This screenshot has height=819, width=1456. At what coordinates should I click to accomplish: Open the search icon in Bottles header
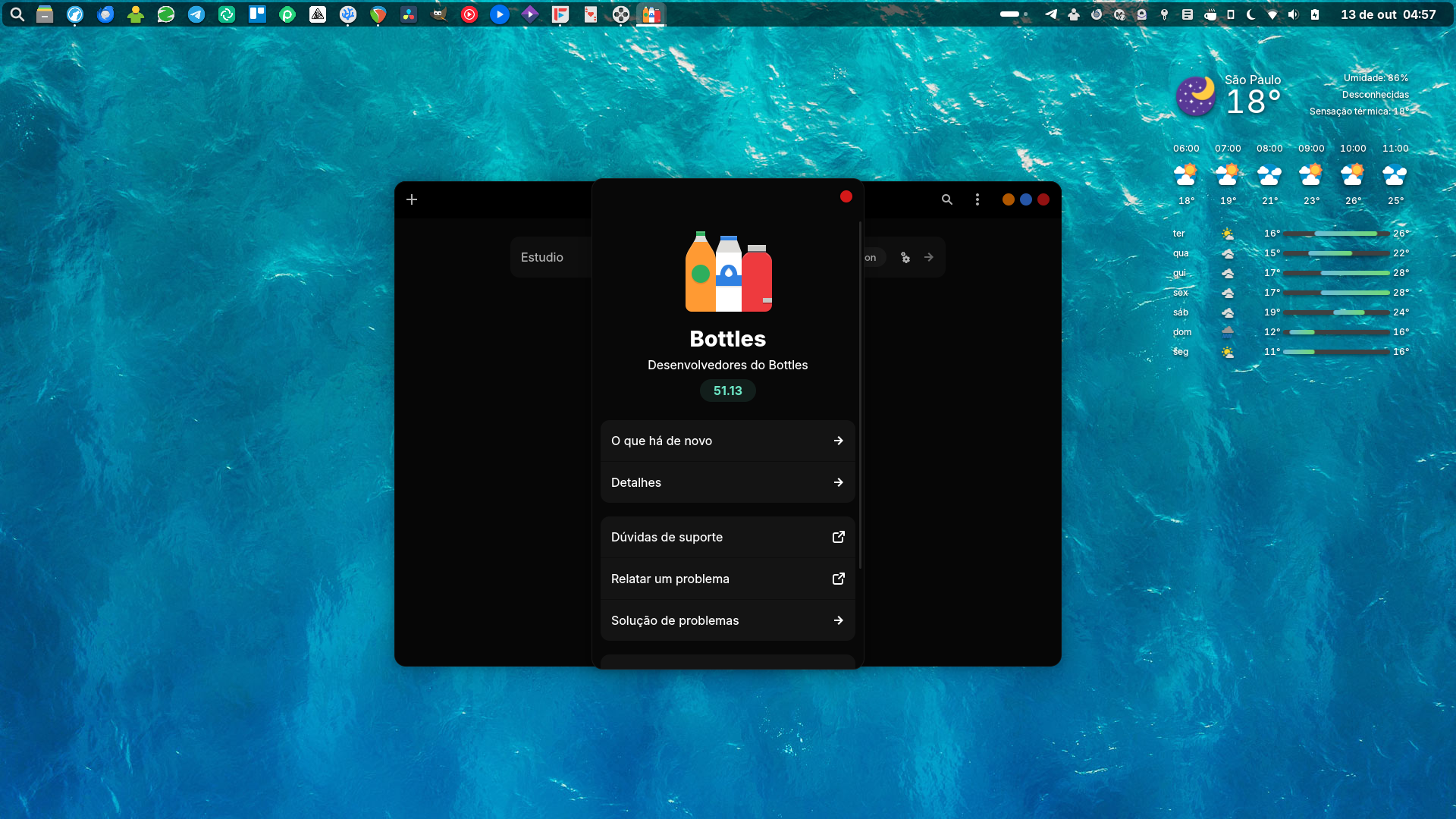point(947,199)
